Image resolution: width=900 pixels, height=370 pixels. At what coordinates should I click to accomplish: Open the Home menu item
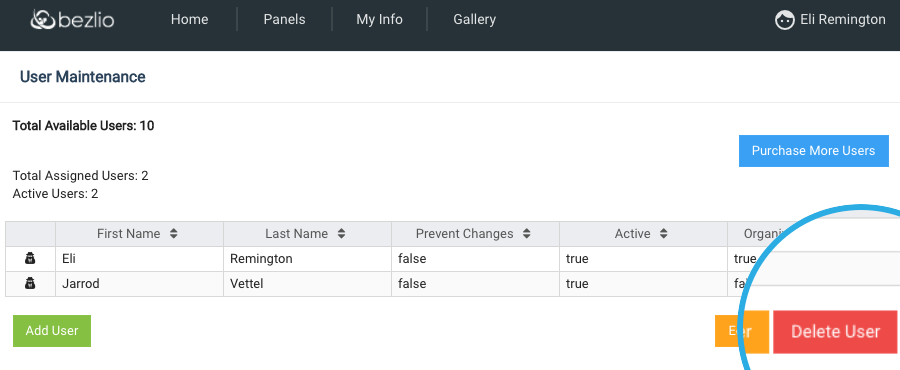[189, 20]
